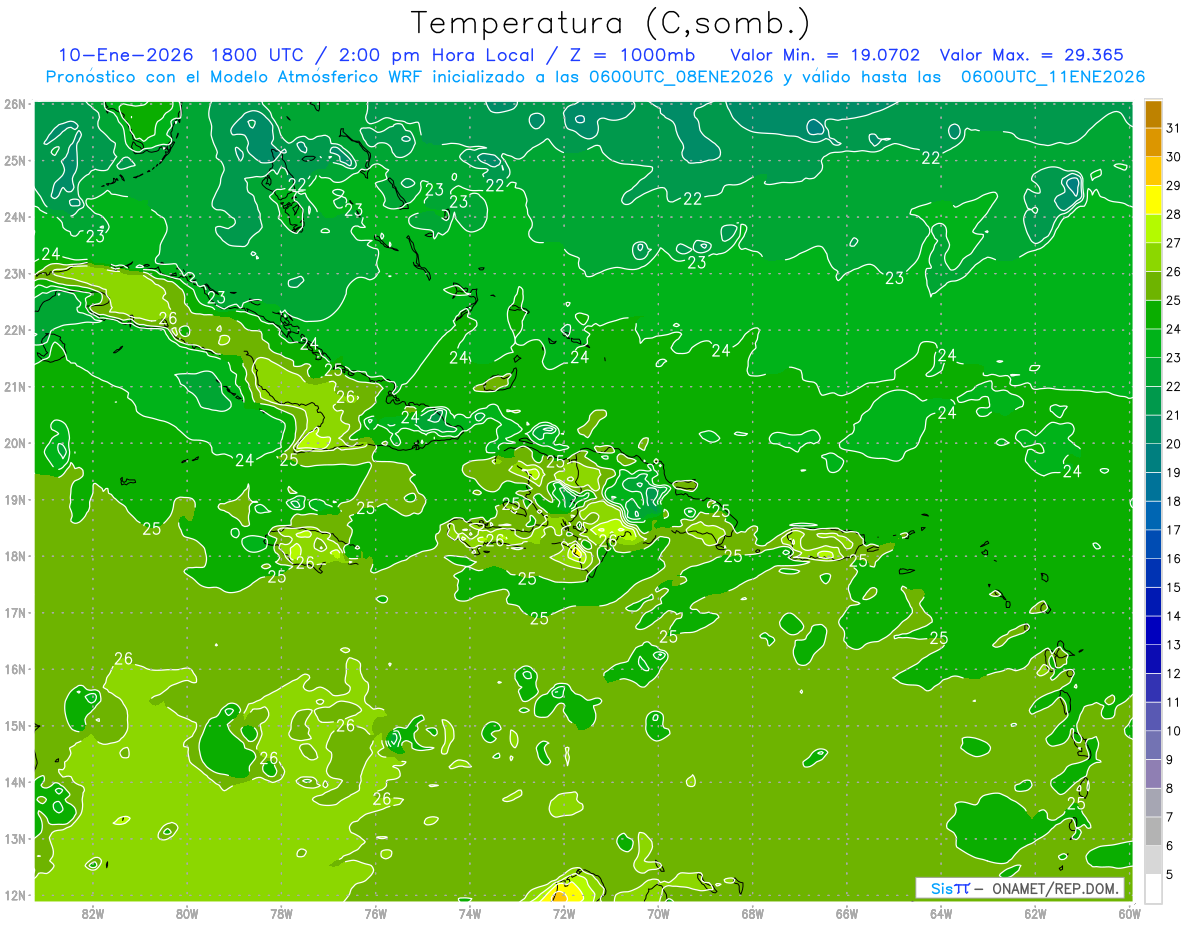Click the "26N" latitude axis label
Viewport: 1200px width, 927px height.
(x=15, y=104)
